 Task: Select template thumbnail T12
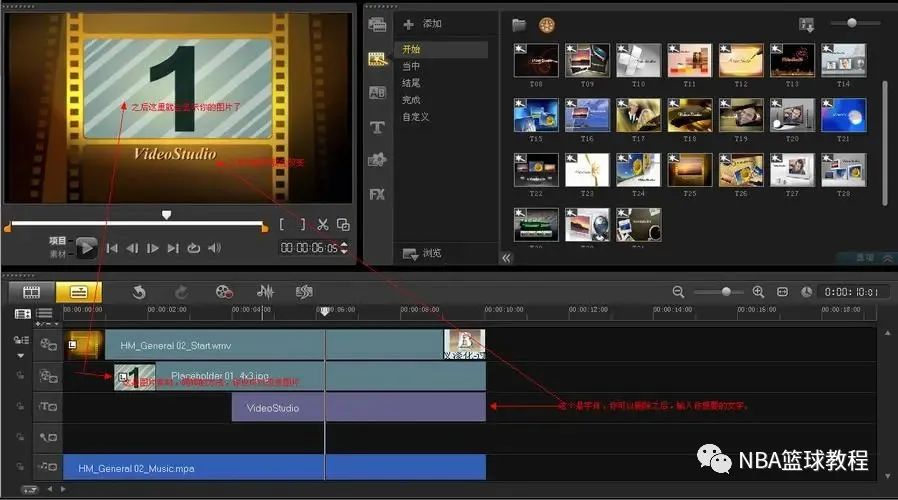pos(741,60)
